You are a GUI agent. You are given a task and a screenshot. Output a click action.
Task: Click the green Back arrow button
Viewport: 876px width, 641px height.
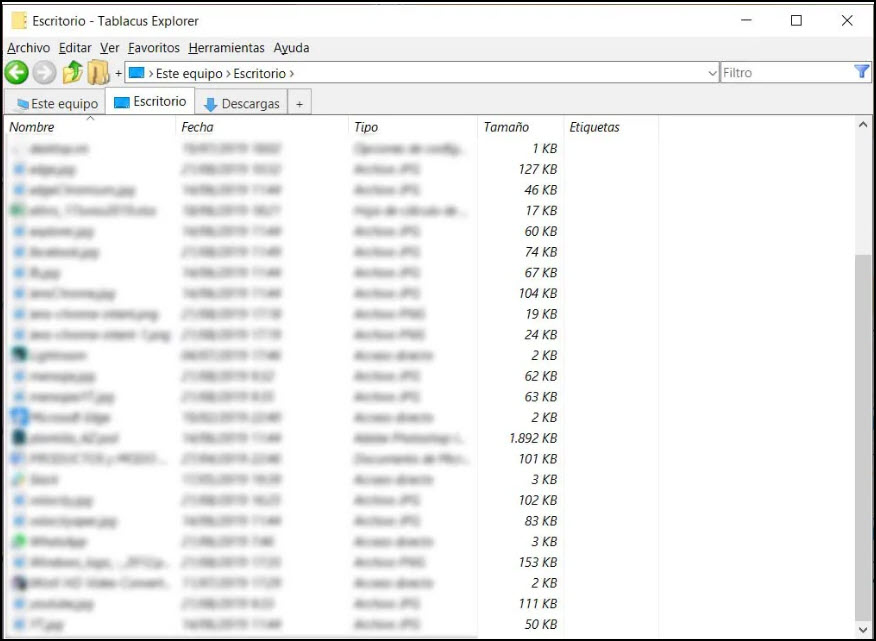16,72
